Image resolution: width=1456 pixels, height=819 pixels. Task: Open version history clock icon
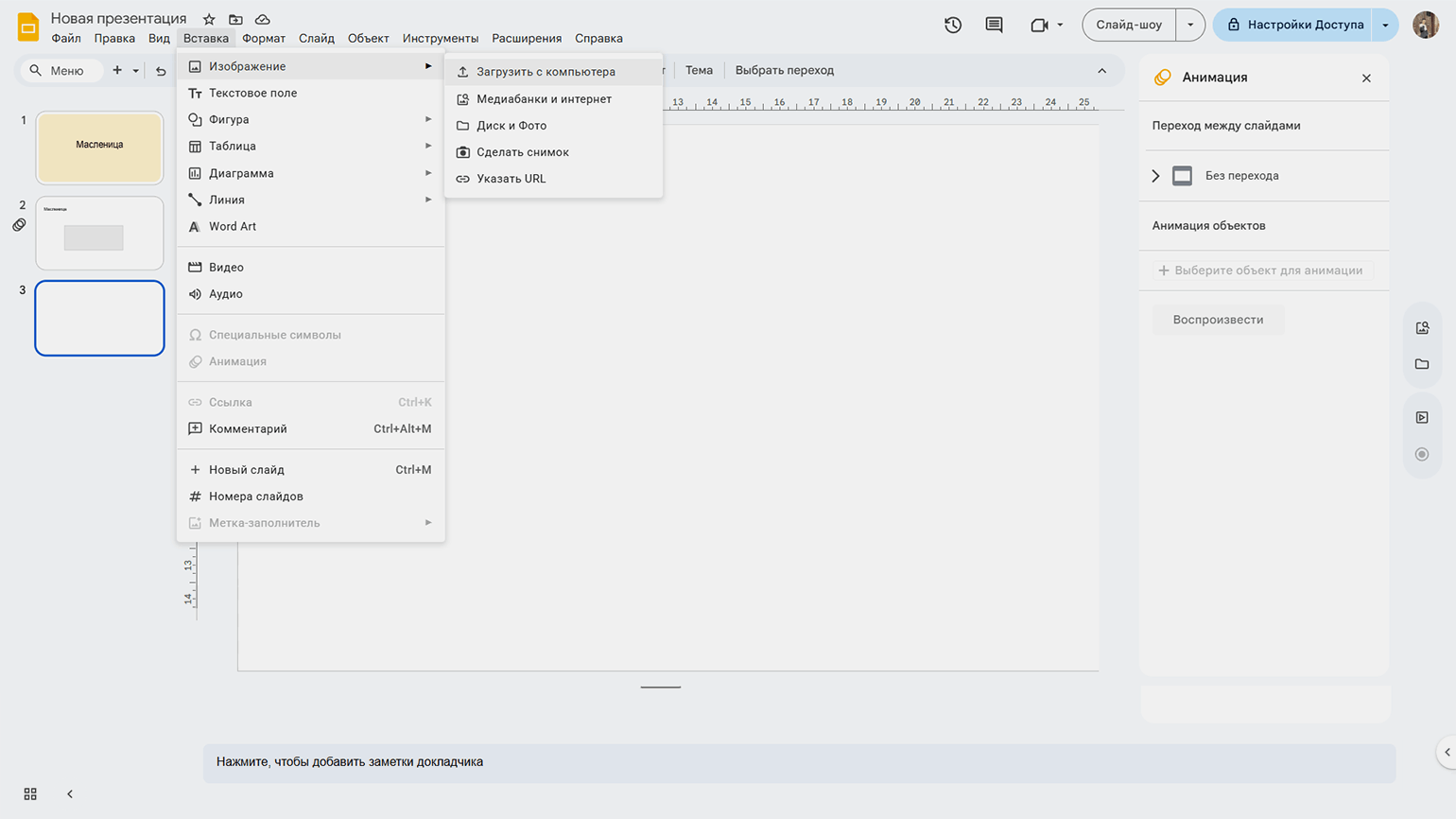[x=953, y=26]
